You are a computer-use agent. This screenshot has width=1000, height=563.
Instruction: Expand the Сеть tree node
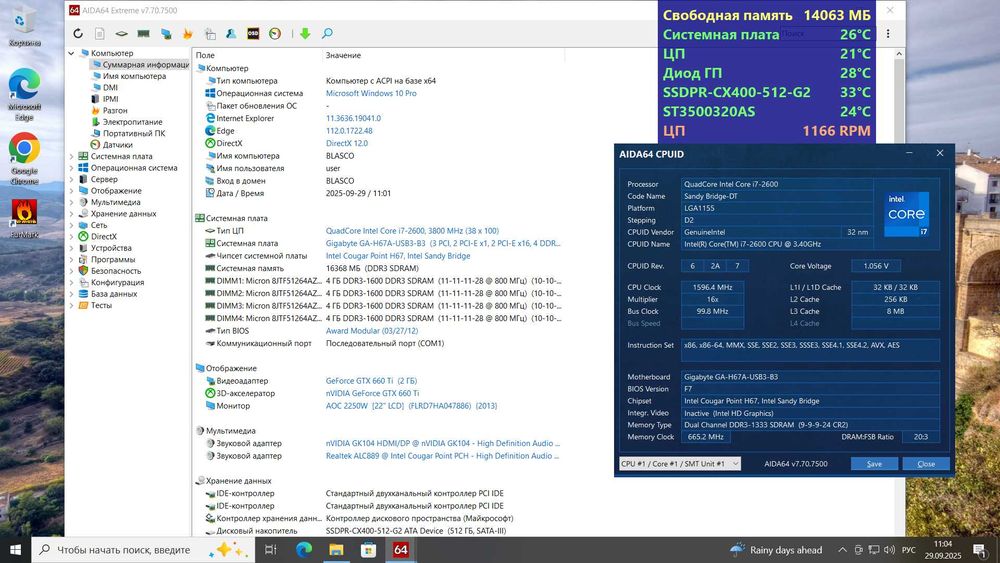pyautogui.click(x=71, y=225)
